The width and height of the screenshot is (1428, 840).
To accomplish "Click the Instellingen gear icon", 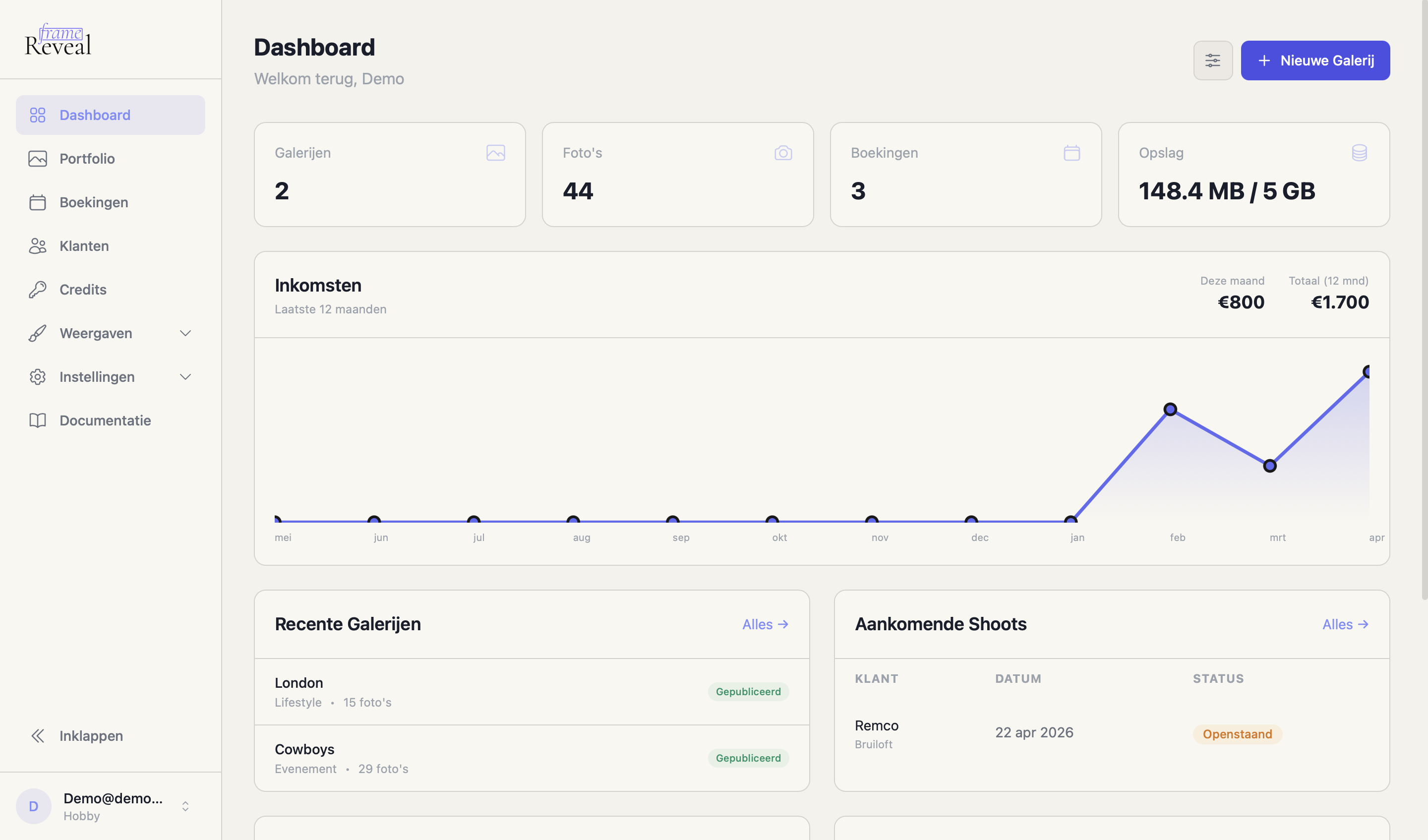I will click(37, 377).
